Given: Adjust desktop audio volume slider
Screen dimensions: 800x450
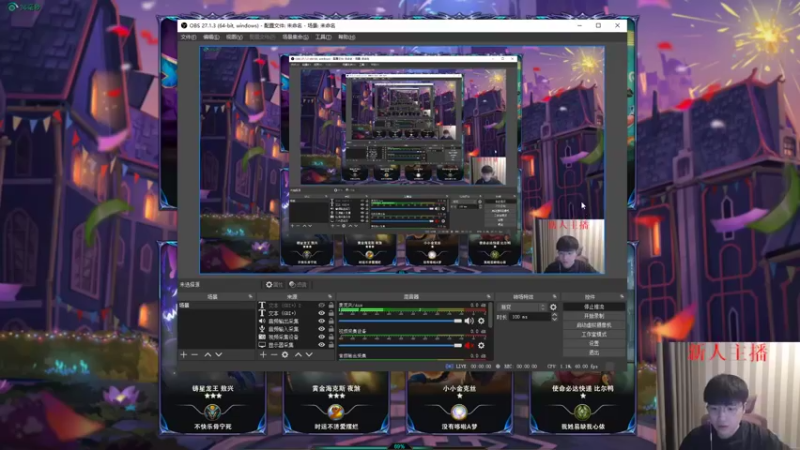Looking at the screenshot, I should tap(400, 321).
